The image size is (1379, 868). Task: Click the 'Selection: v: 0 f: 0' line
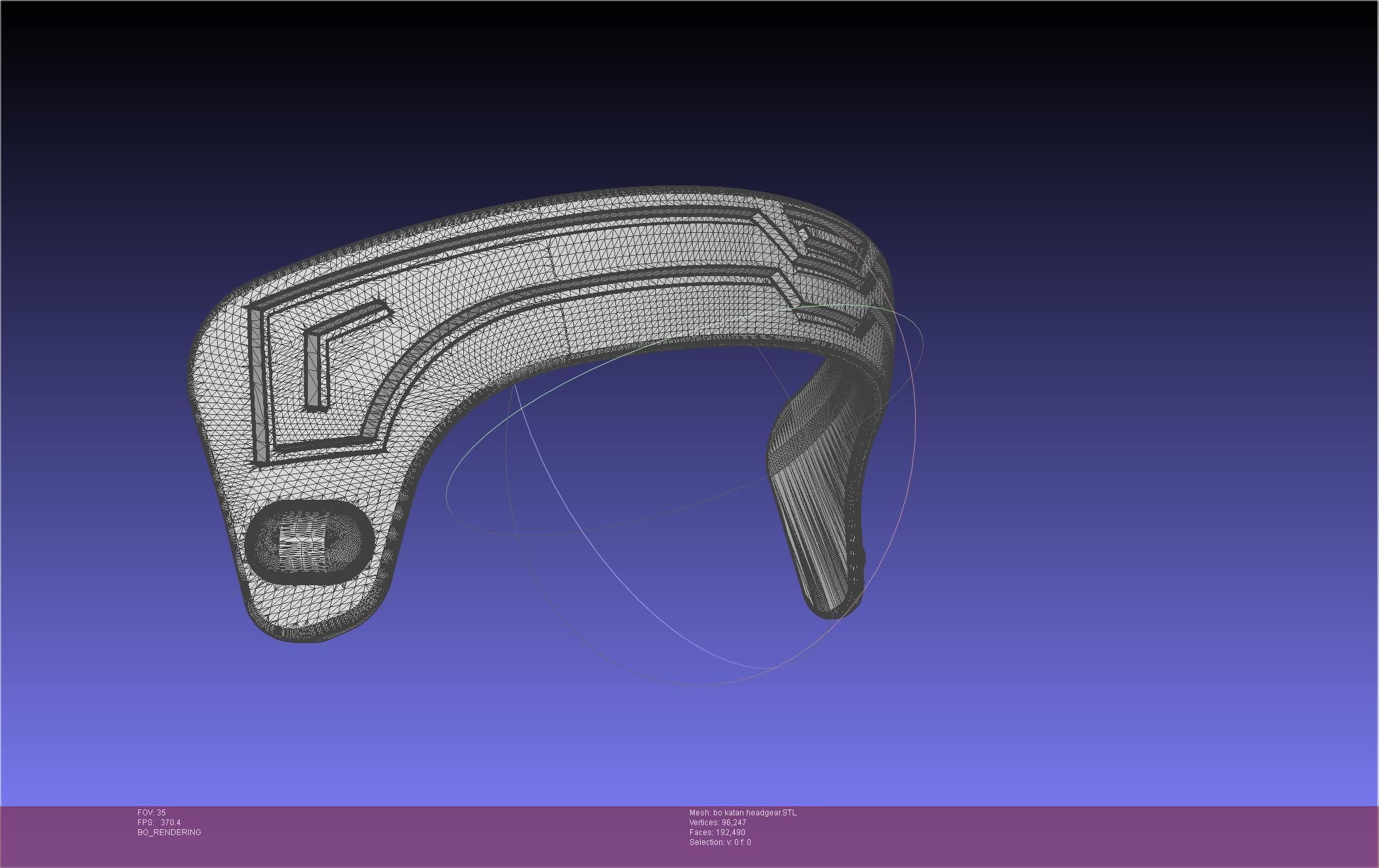pos(720,842)
